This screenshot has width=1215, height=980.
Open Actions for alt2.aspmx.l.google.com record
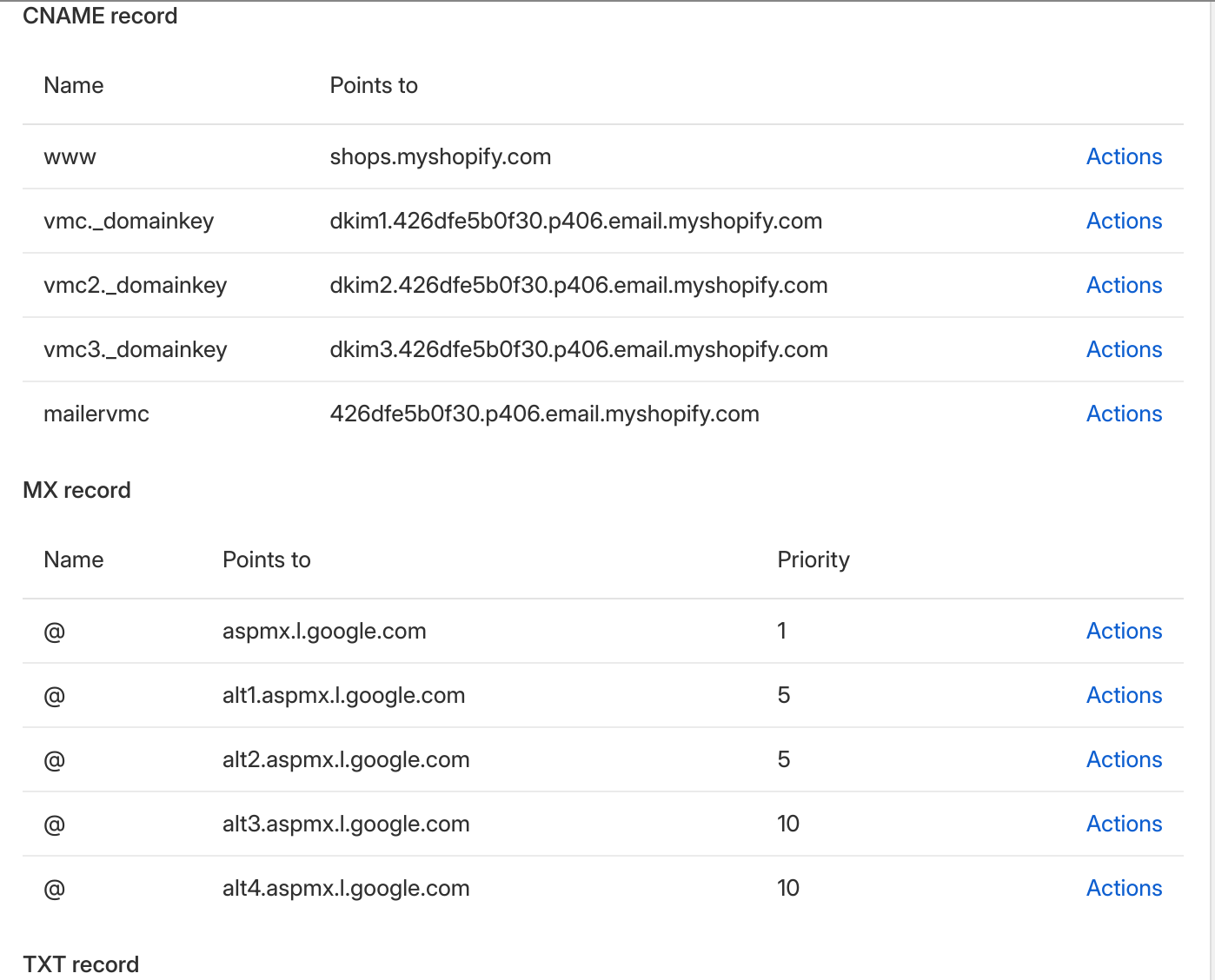tap(1124, 759)
